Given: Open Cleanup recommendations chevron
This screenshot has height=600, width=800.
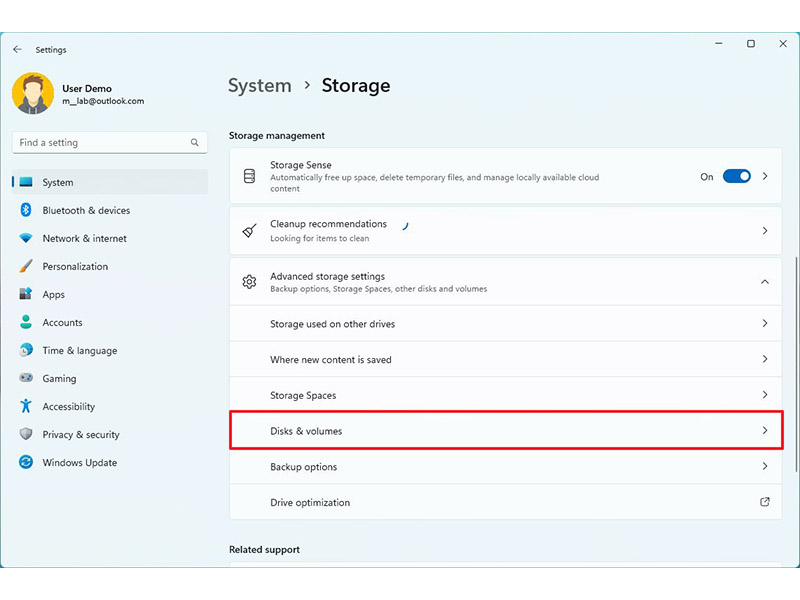Looking at the screenshot, I should (765, 231).
